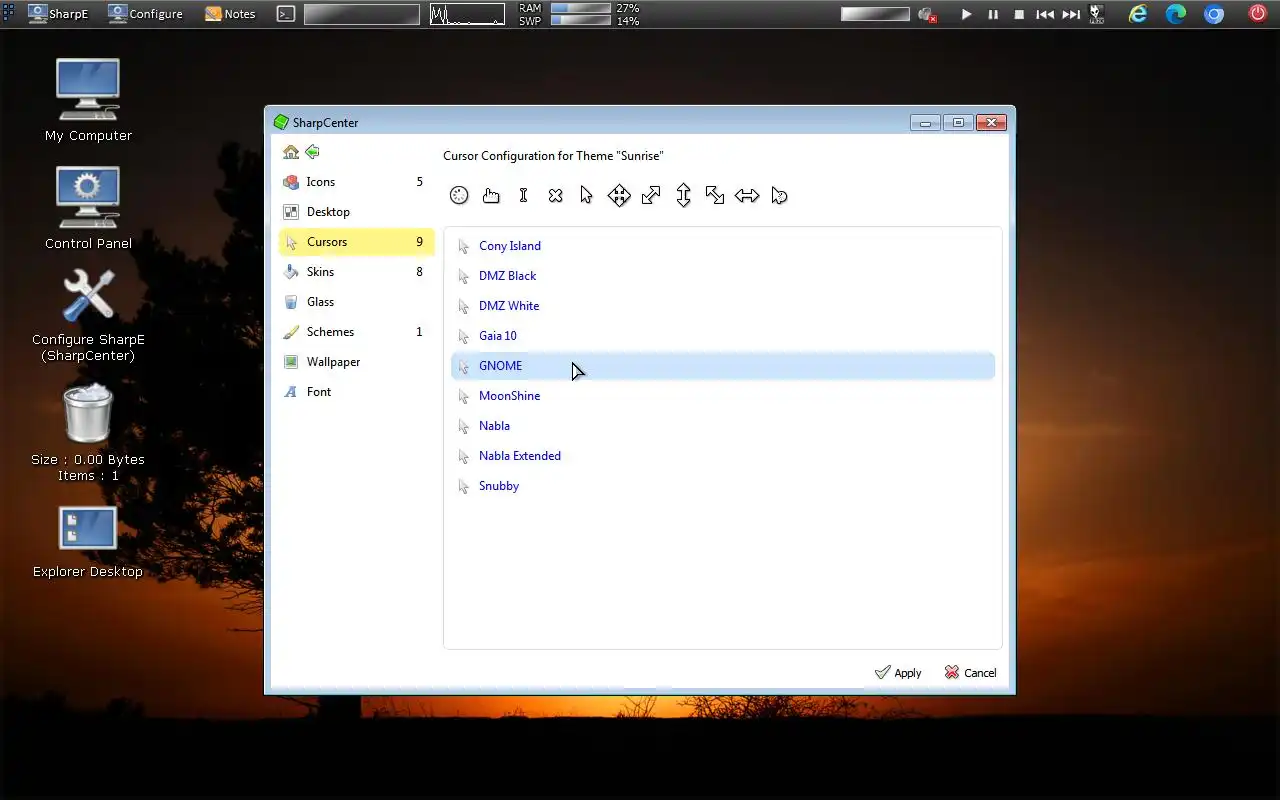Screen dimensions: 1280x800
Task: Click the RAM usage bar
Action: tap(580, 8)
